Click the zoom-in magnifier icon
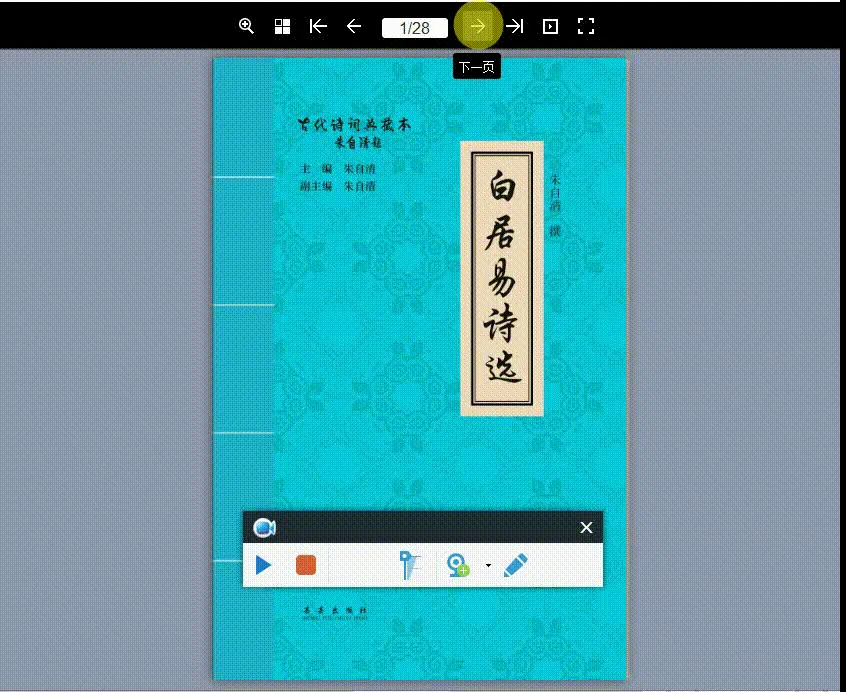846x692 pixels. click(x=246, y=26)
